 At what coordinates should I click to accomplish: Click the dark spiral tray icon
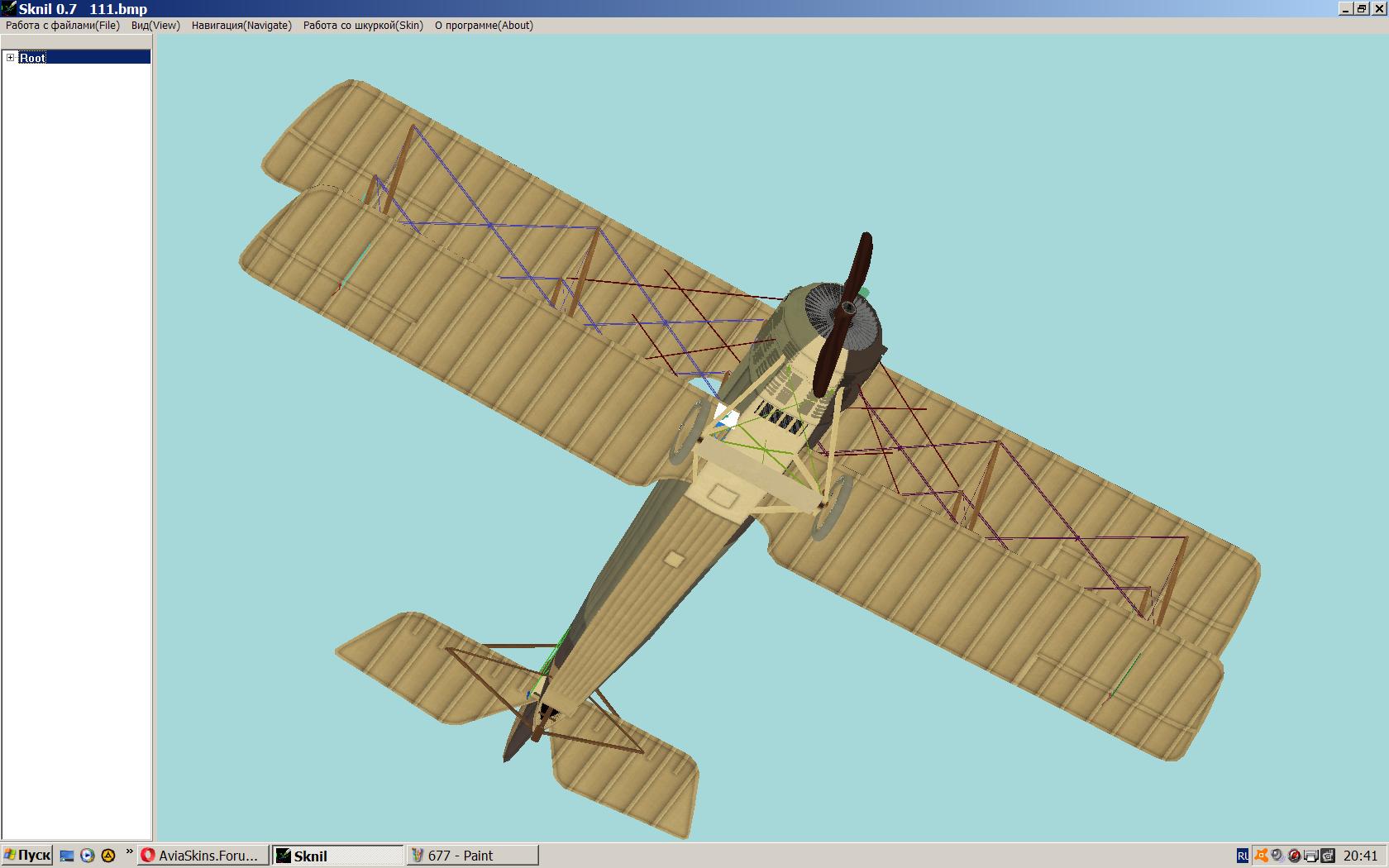pyautogui.click(x=1328, y=856)
